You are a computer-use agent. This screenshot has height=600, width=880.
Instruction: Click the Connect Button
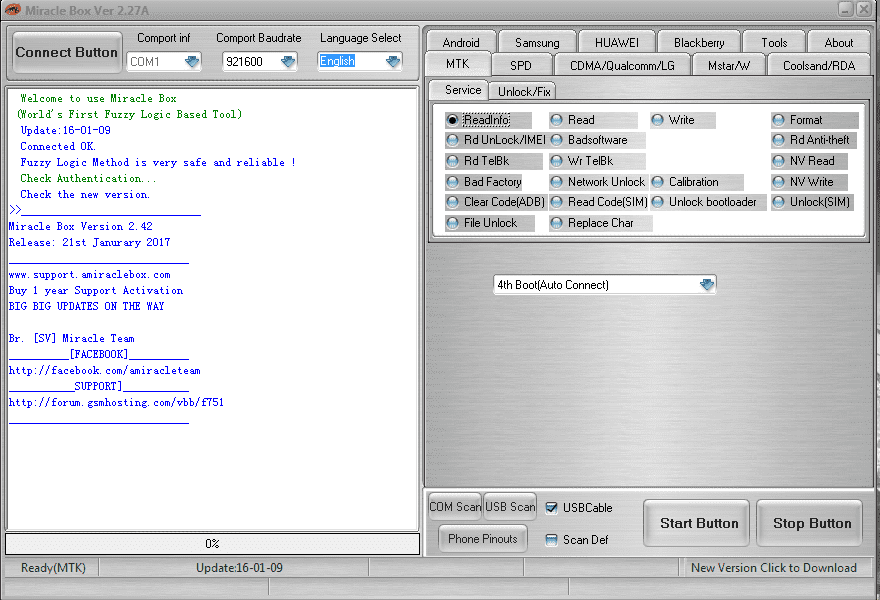67,52
